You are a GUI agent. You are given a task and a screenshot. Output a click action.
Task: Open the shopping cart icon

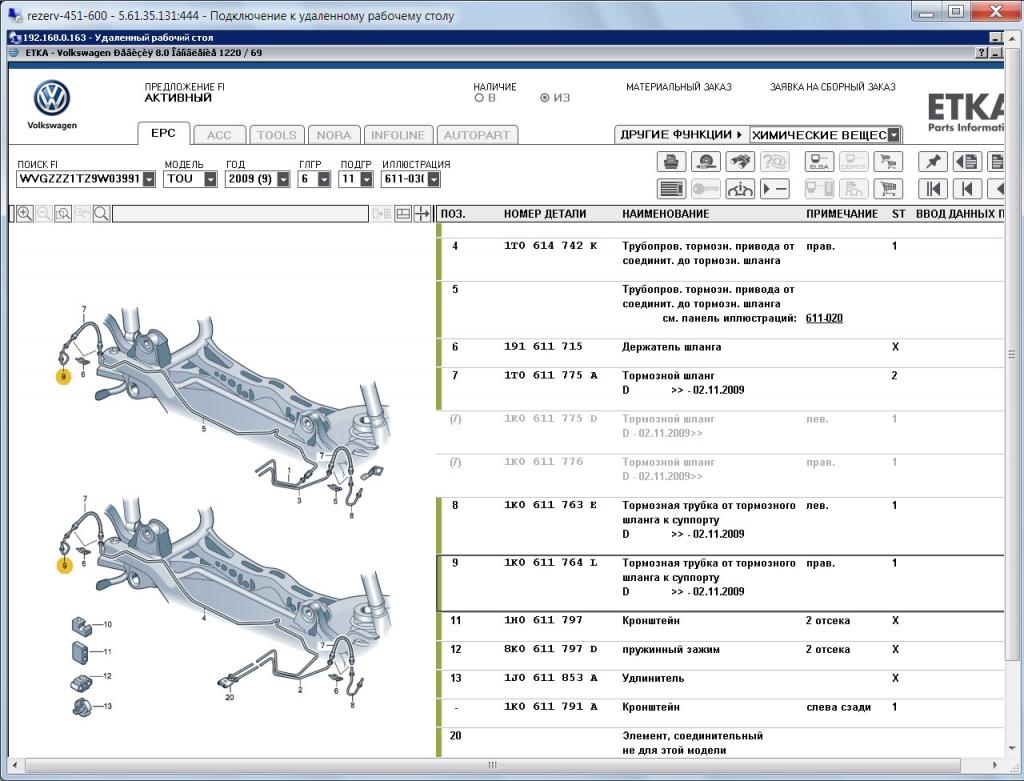click(x=888, y=189)
